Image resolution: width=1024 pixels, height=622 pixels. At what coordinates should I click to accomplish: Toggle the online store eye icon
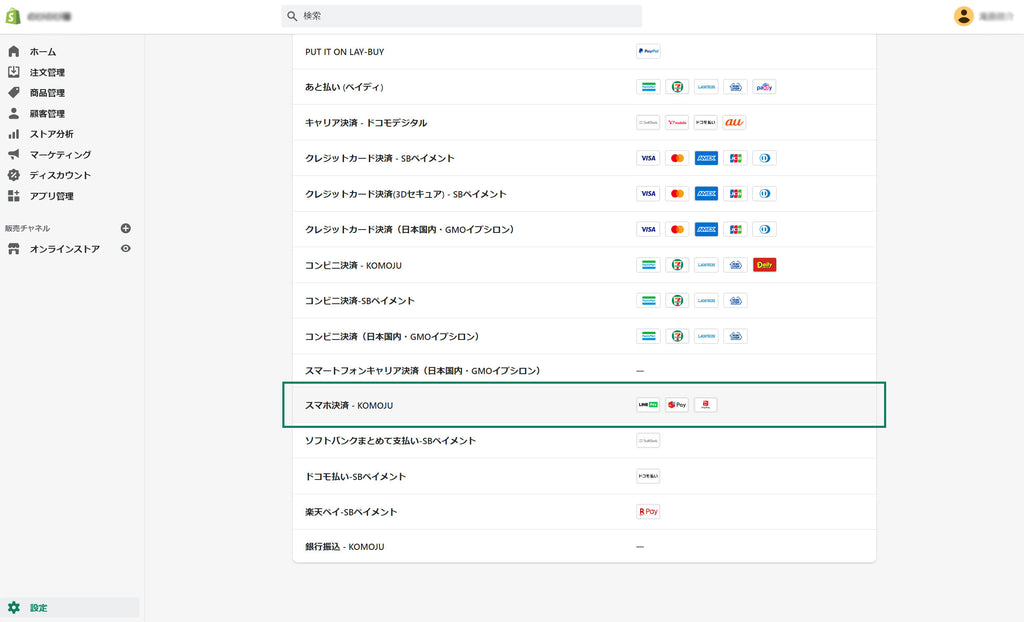(x=125, y=249)
